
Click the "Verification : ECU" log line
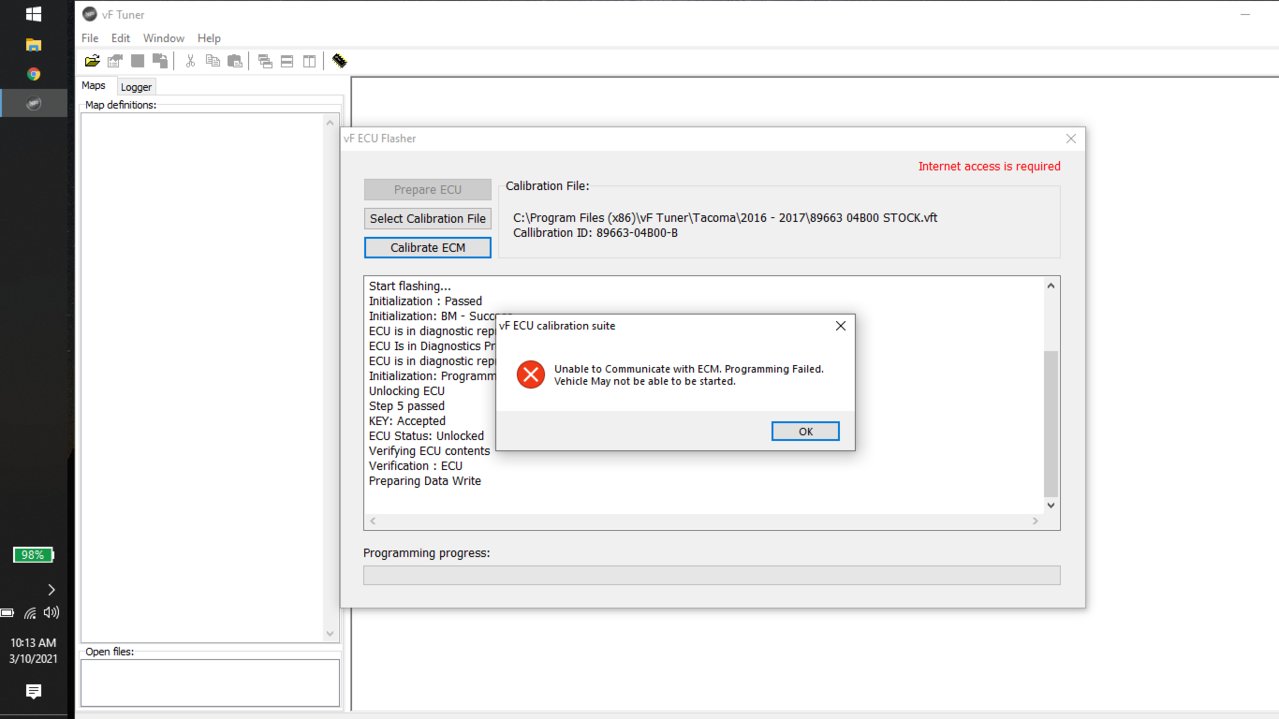click(x=416, y=466)
